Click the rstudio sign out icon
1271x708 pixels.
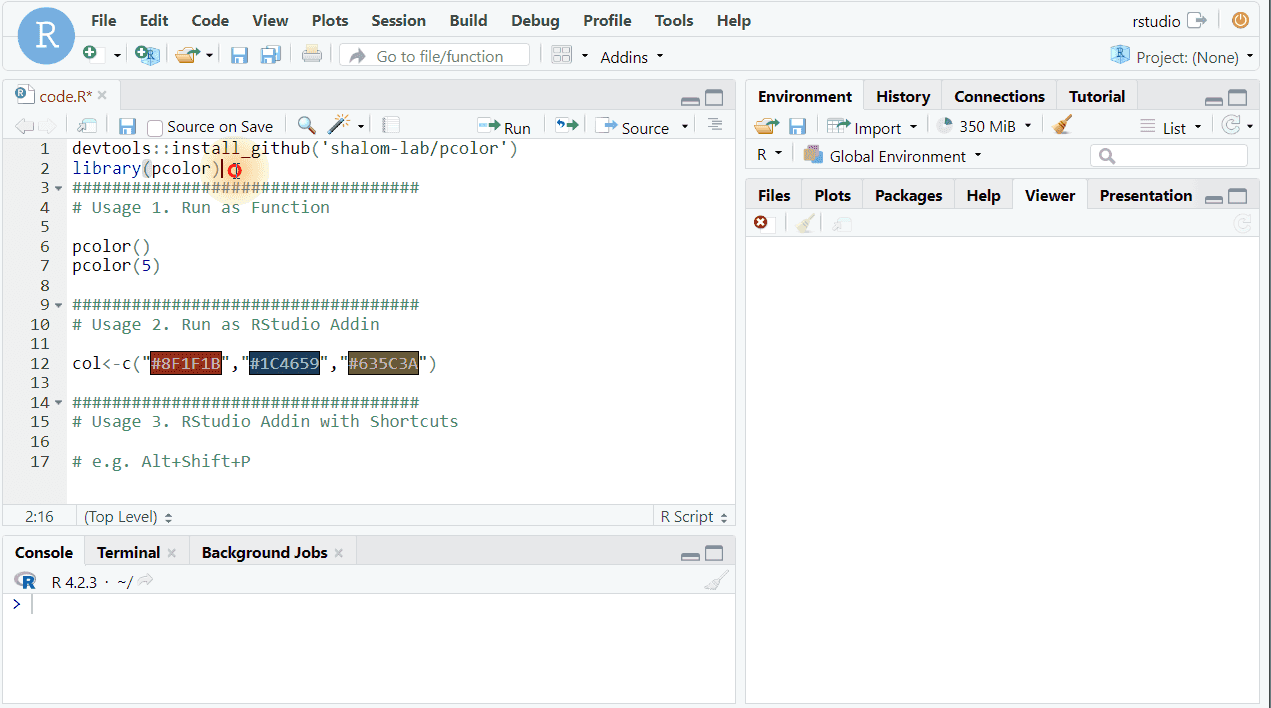tap(1196, 20)
